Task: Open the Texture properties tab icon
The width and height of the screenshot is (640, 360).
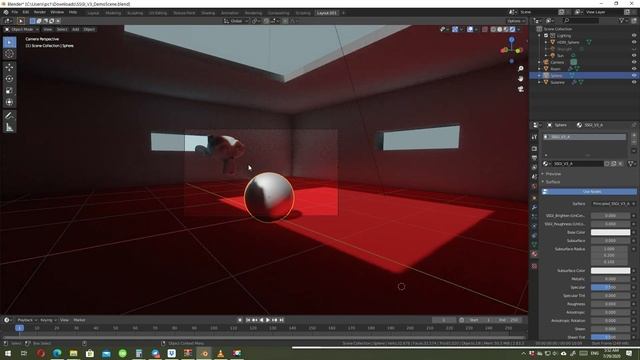Action: click(x=534, y=266)
